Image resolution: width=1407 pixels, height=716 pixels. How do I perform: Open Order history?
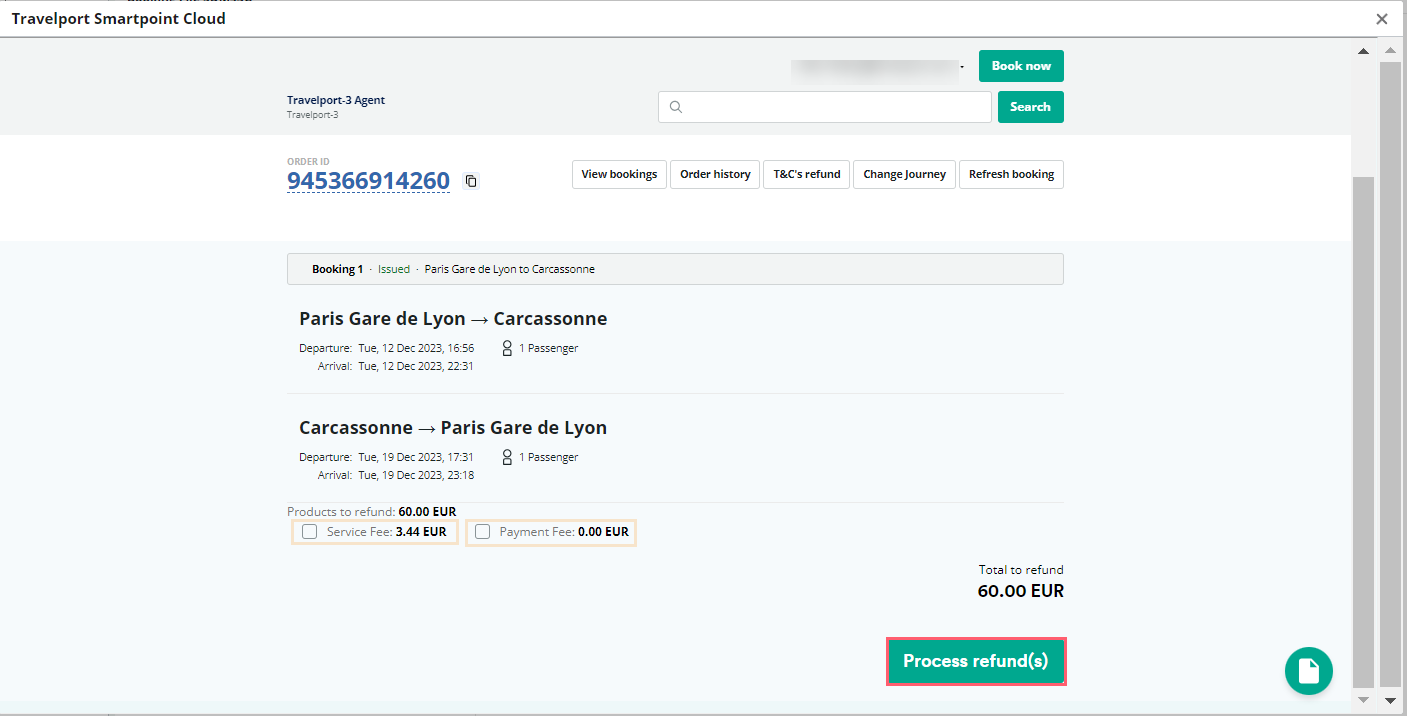715,174
